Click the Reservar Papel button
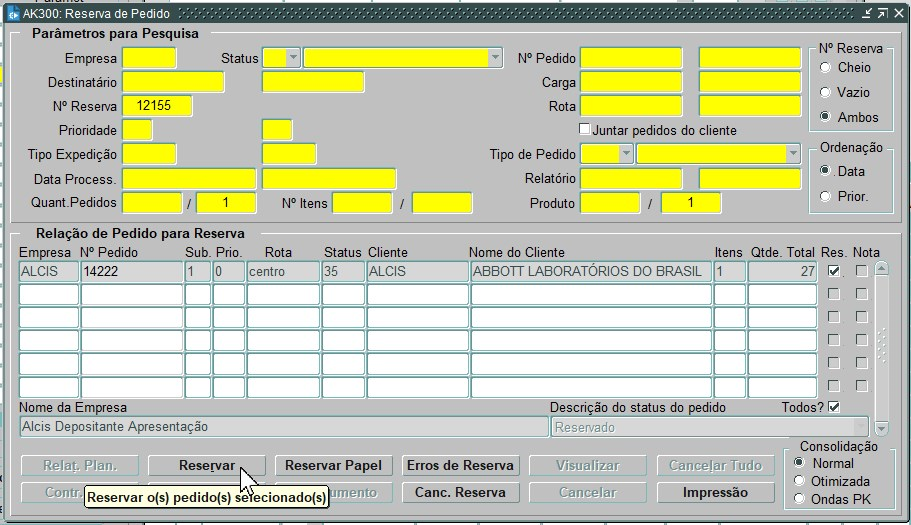Screen dimensions: 911x525 [333, 465]
